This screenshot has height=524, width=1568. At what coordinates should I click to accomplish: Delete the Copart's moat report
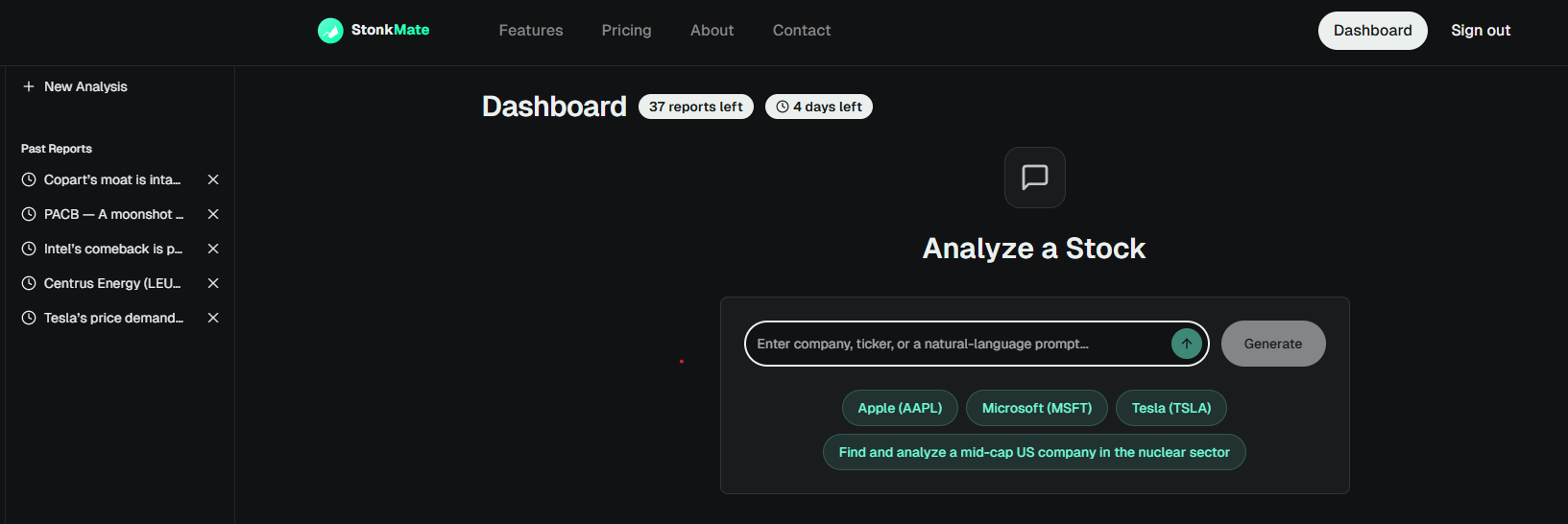213,179
